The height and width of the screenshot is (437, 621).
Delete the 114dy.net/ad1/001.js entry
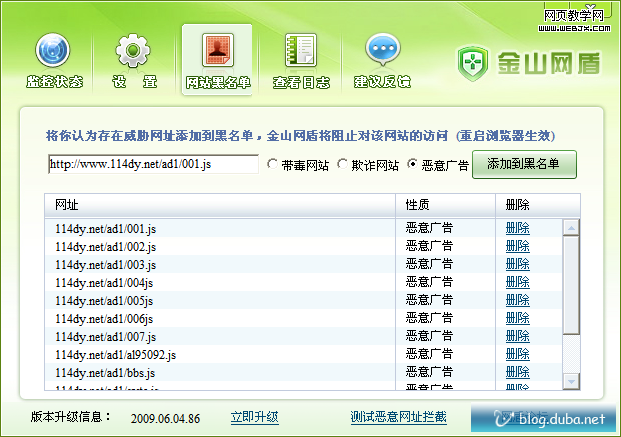(517, 228)
